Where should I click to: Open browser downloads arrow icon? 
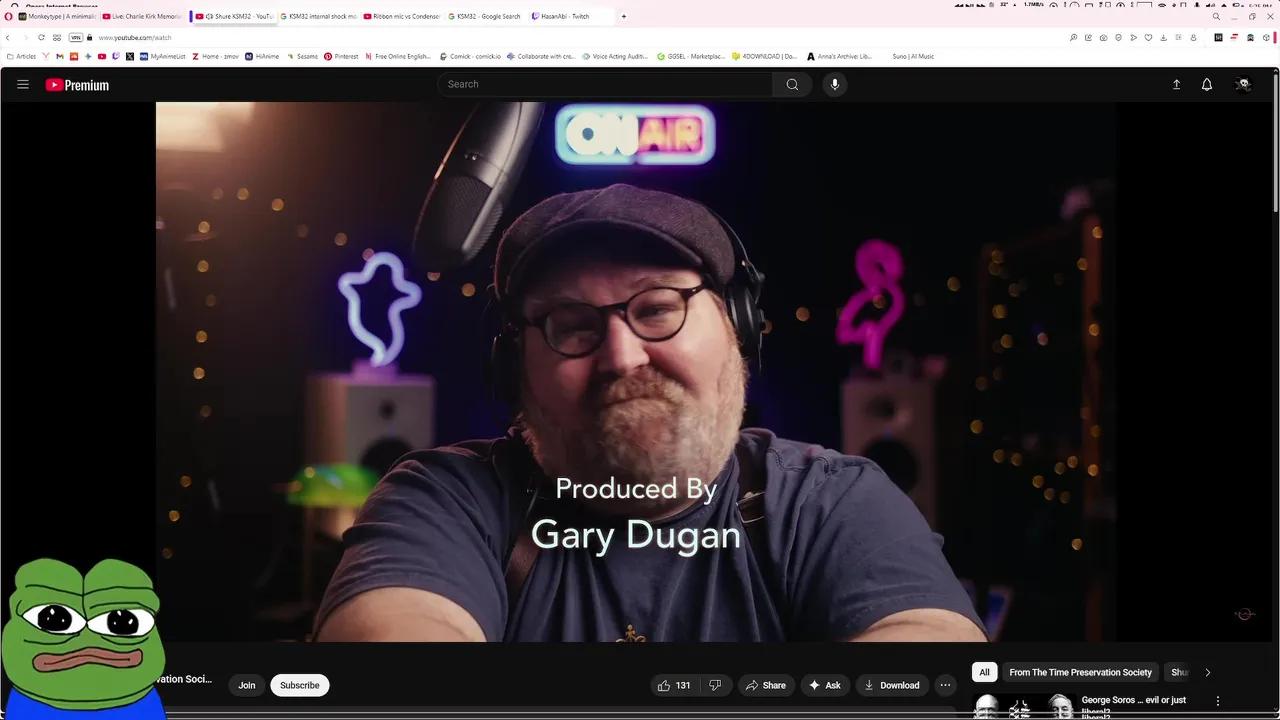[x=1163, y=38]
